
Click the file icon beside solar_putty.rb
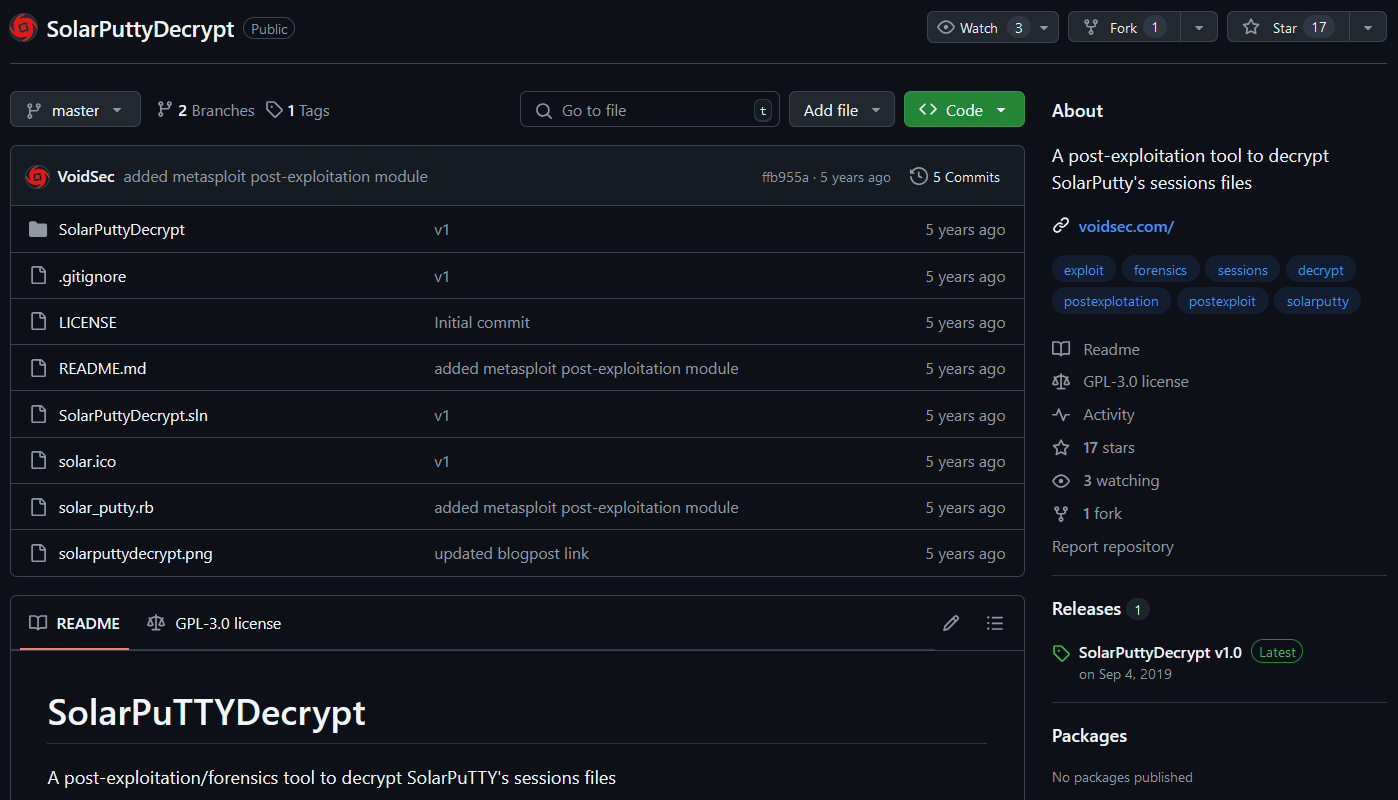[38, 507]
